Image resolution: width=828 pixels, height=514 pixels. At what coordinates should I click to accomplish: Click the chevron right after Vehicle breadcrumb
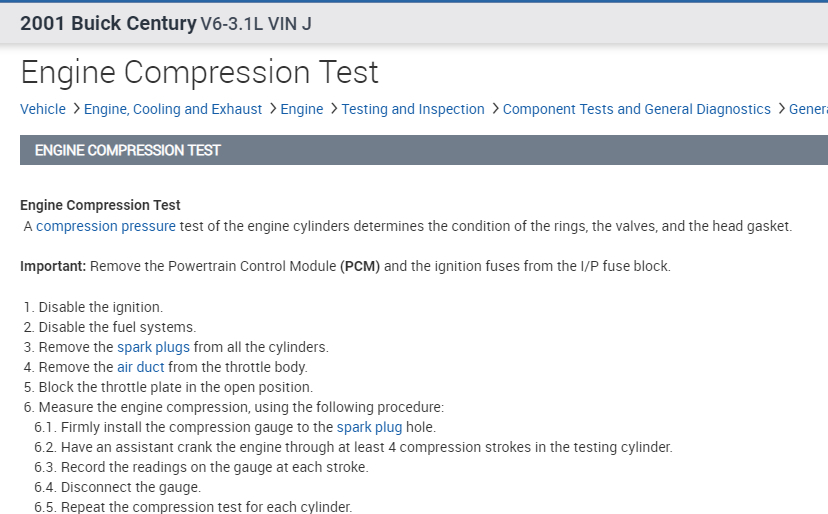(75, 109)
